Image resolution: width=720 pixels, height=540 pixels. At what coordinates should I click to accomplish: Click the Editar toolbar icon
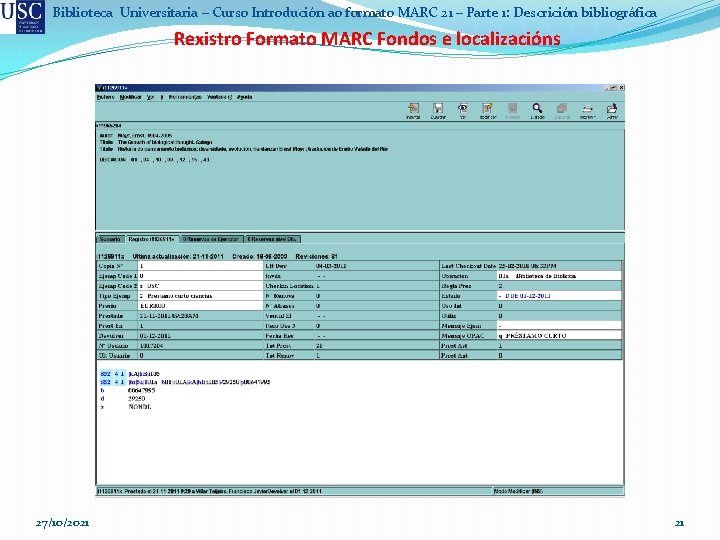[488, 111]
